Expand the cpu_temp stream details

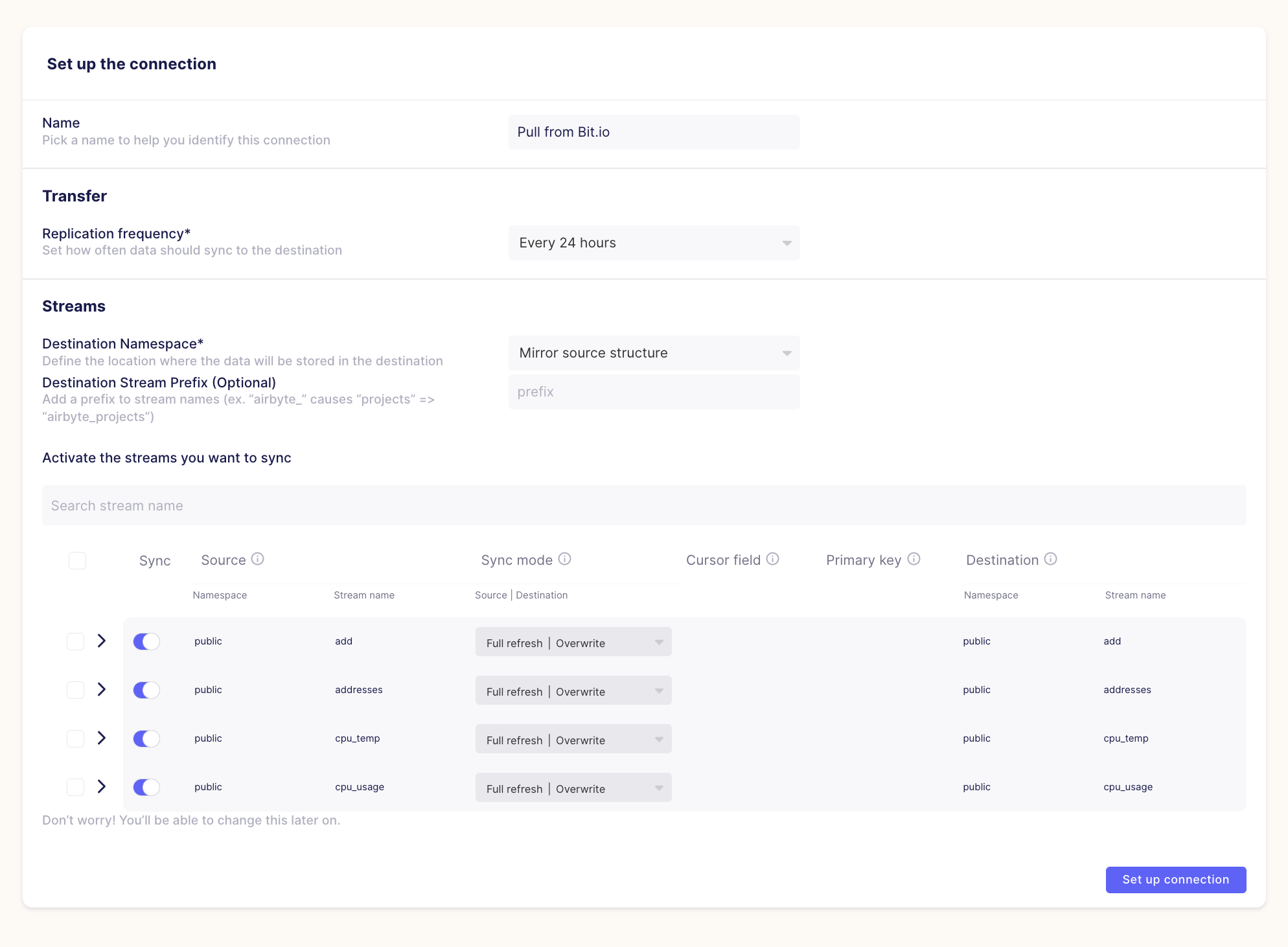click(102, 738)
